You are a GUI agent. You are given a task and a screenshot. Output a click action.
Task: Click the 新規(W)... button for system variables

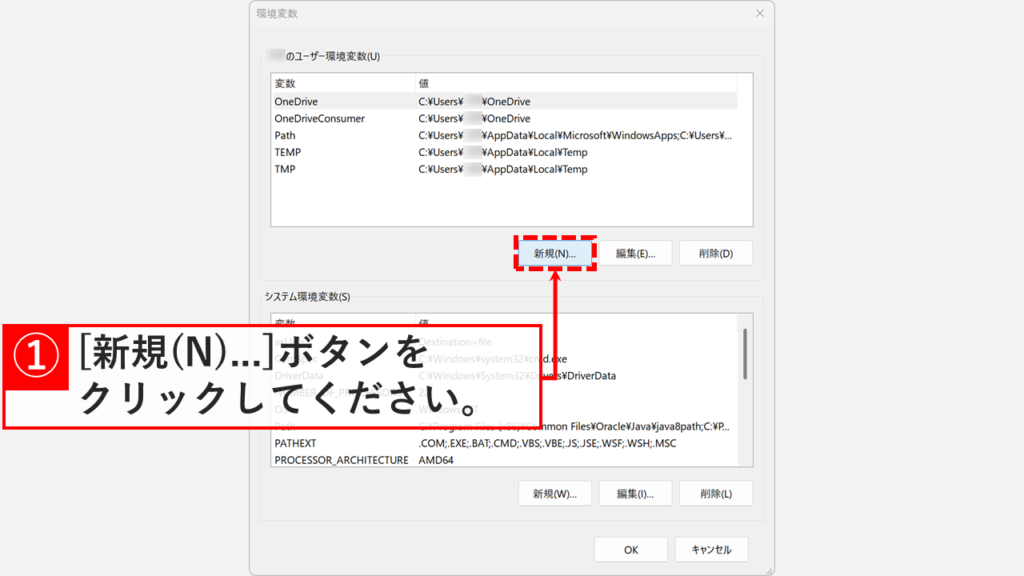click(x=555, y=493)
